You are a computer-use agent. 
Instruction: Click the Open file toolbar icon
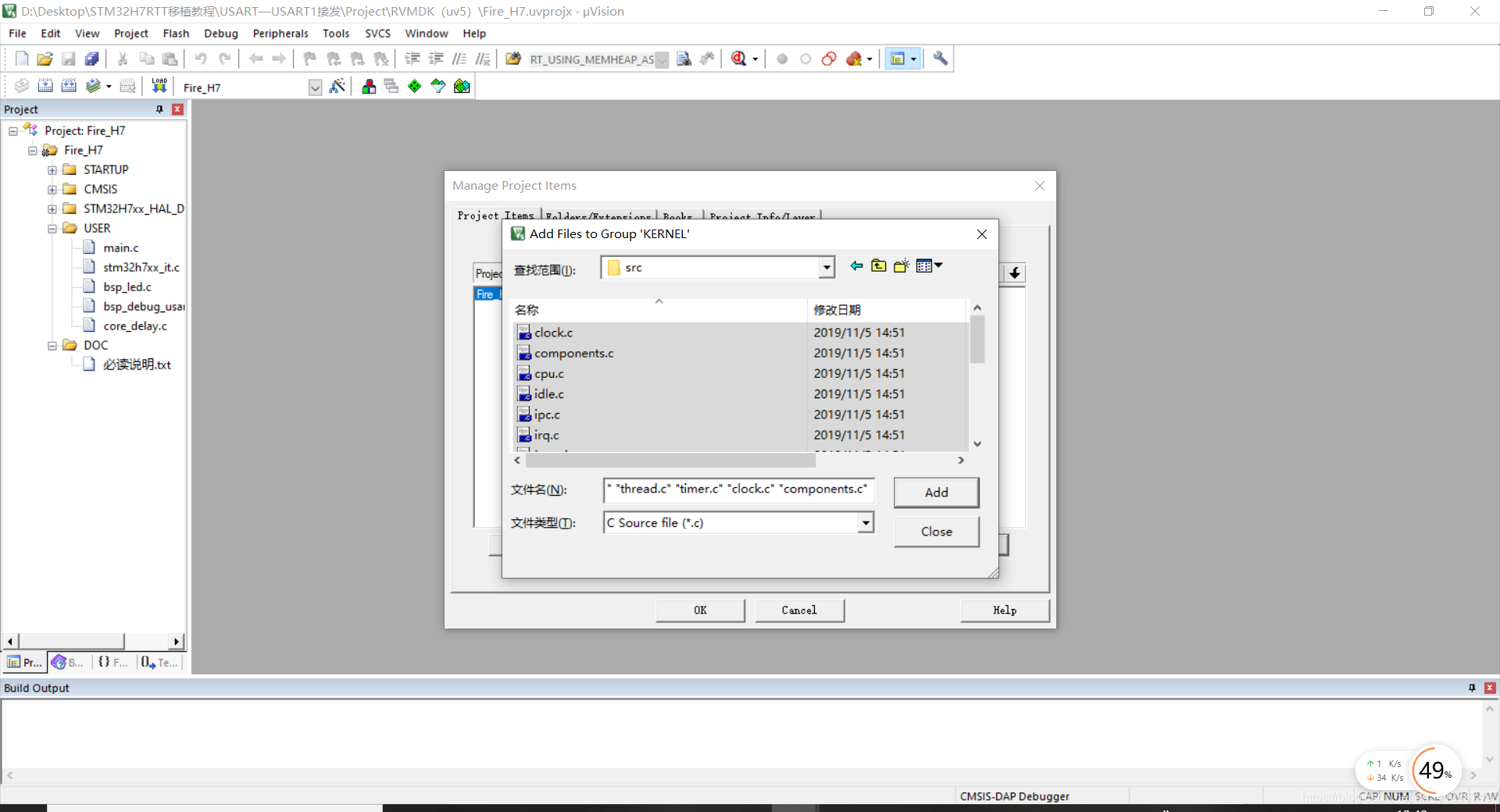pos(45,59)
